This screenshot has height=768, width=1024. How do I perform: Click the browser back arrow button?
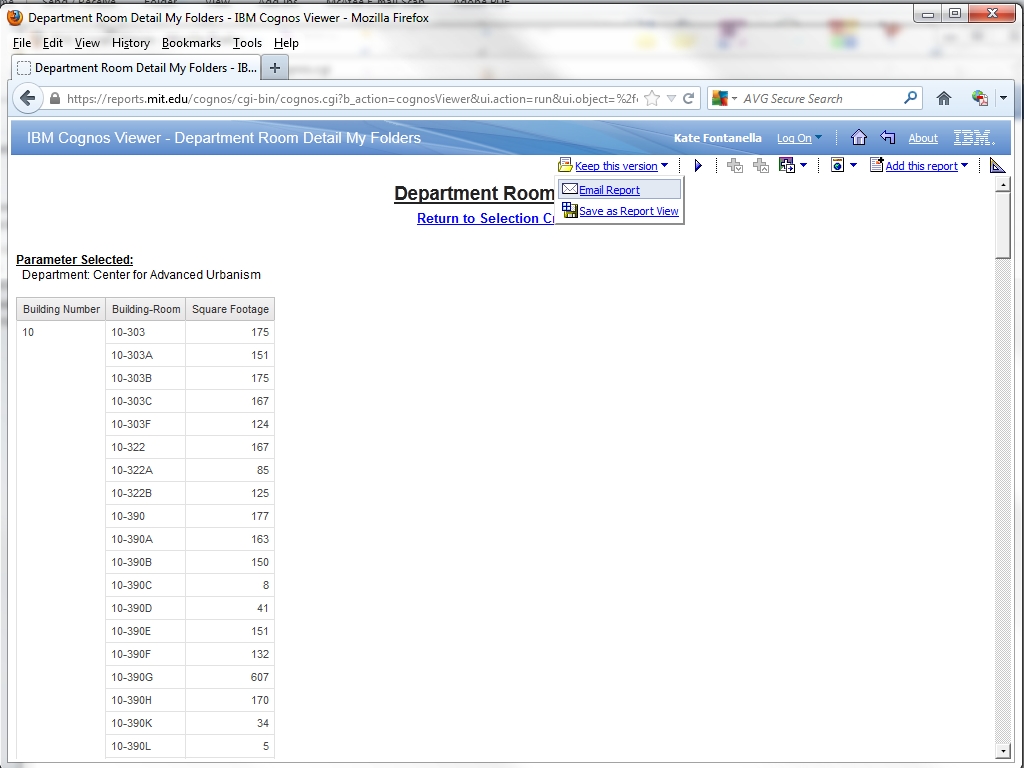[28, 98]
